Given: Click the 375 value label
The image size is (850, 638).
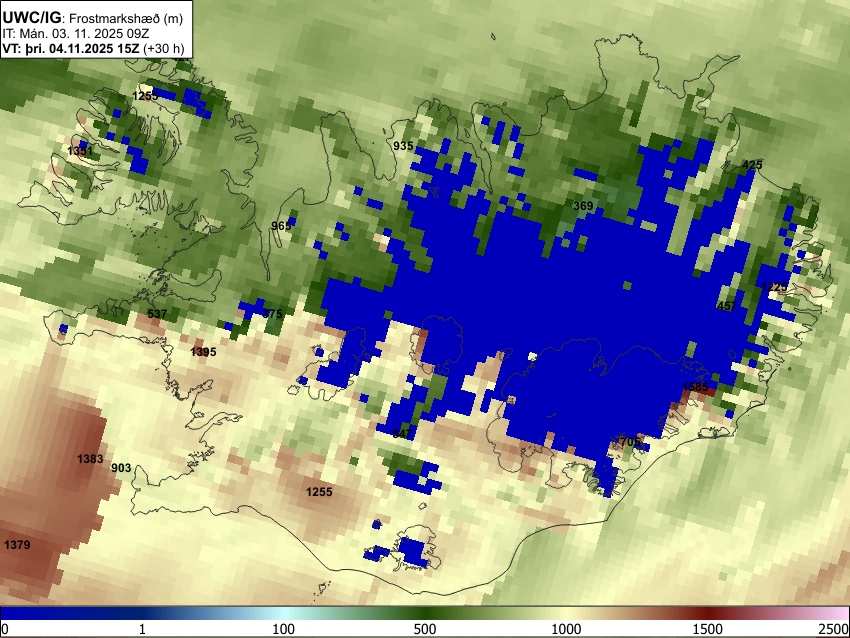Looking at the screenshot, I should click(x=273, y=314).
